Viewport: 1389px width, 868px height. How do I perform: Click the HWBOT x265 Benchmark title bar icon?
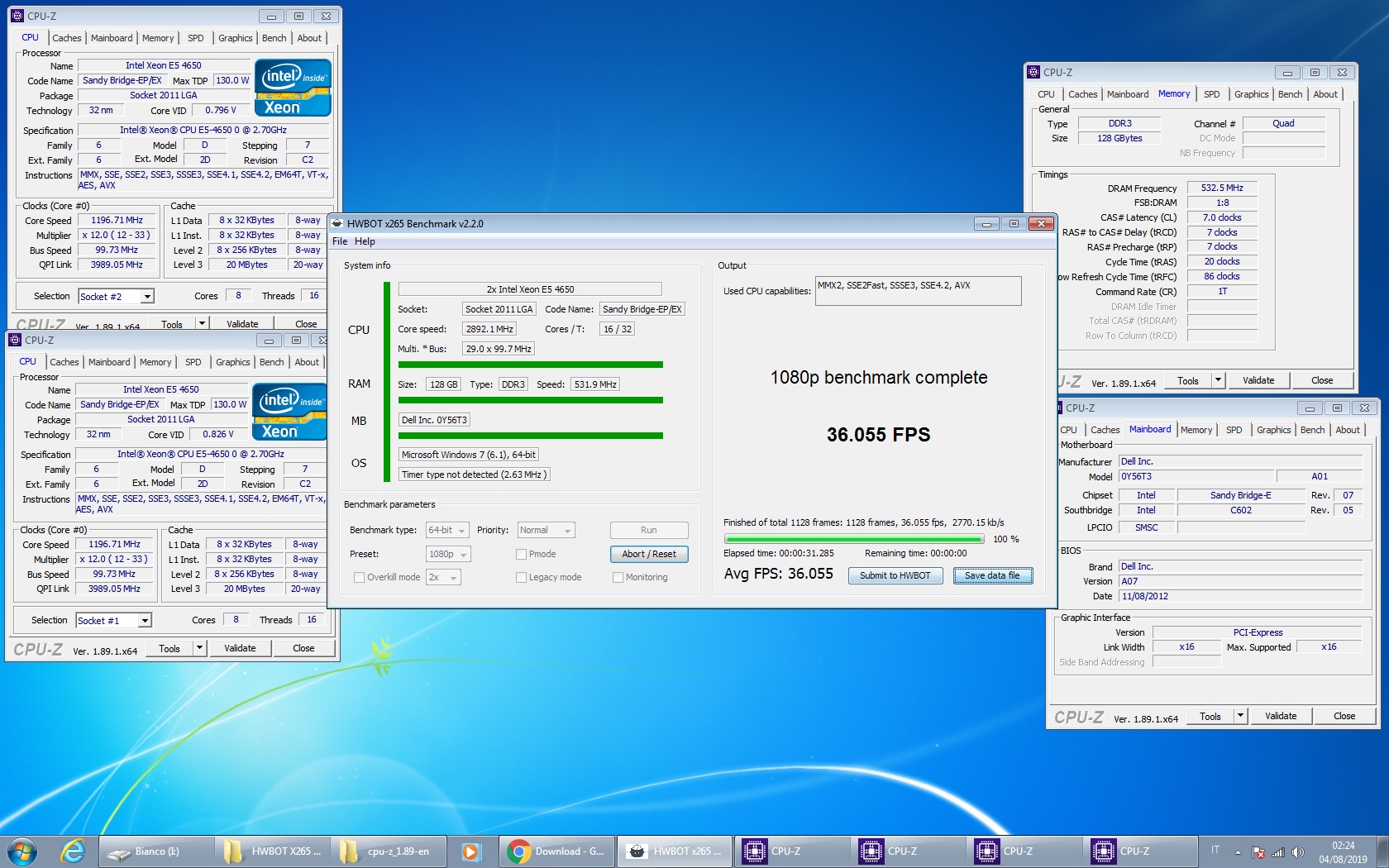click(337, 223)
